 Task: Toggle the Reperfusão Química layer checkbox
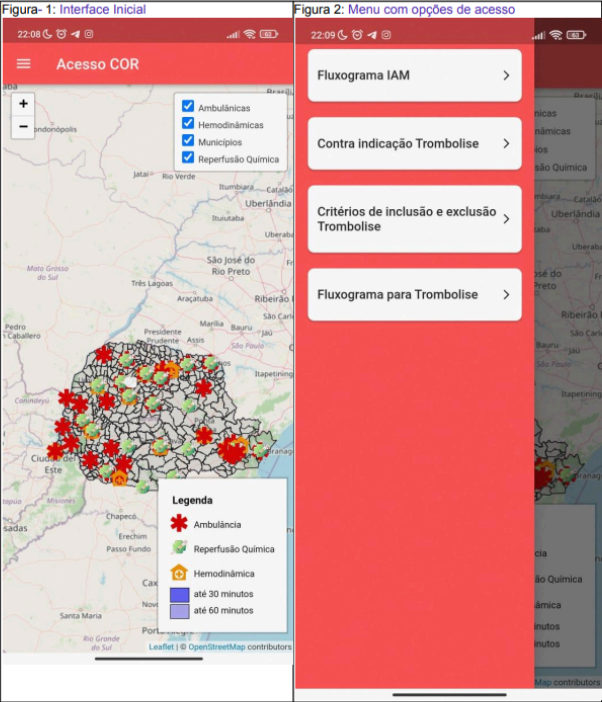[187, 158]
